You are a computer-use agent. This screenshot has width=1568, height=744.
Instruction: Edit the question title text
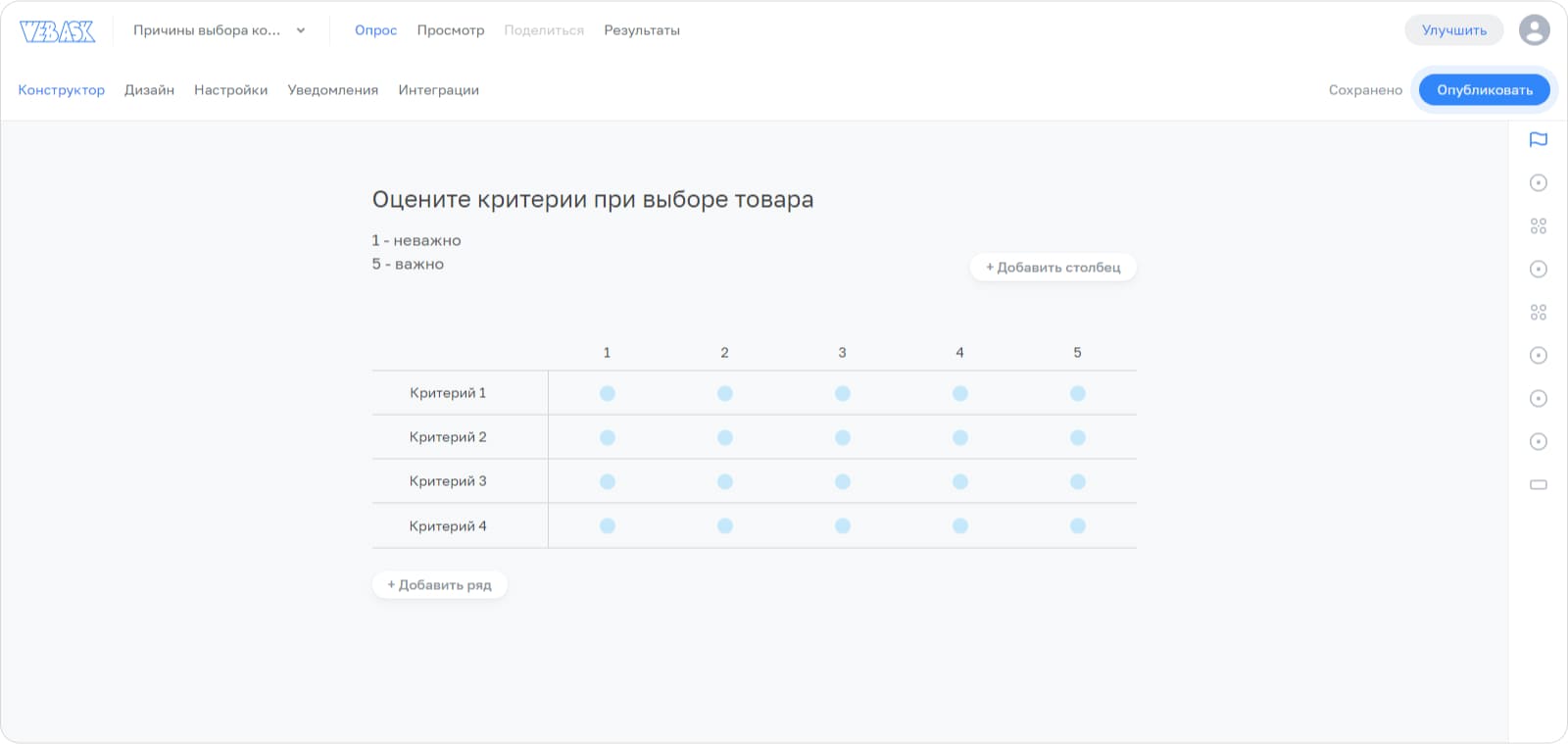point(593,200)
